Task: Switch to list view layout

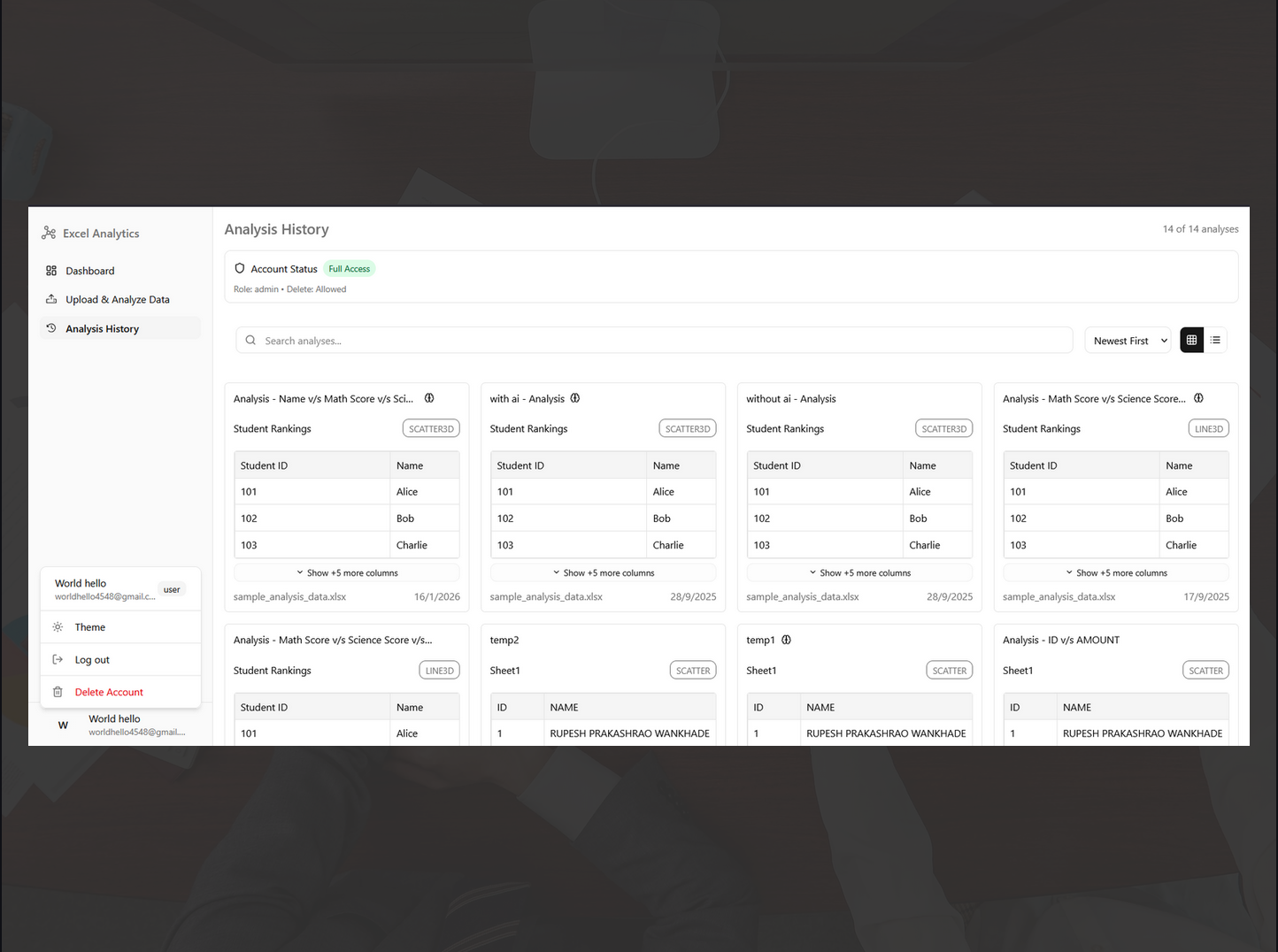Action: (1216, 340)
